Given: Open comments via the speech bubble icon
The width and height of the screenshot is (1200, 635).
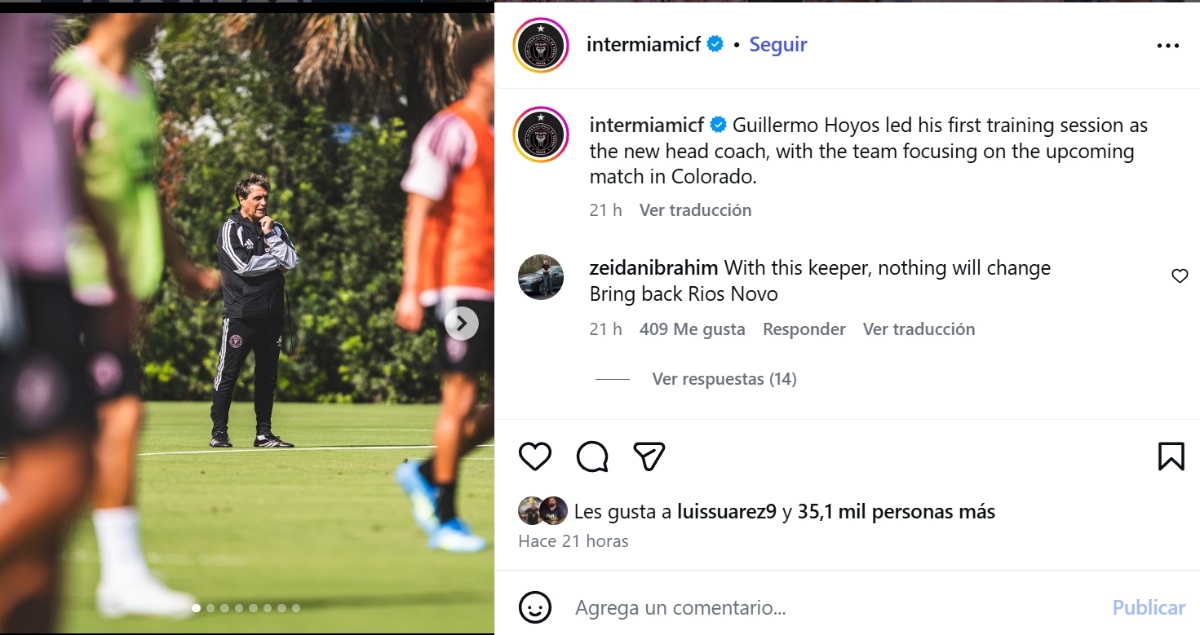Looking at the screenshot, I should click(x=594, y=456).
